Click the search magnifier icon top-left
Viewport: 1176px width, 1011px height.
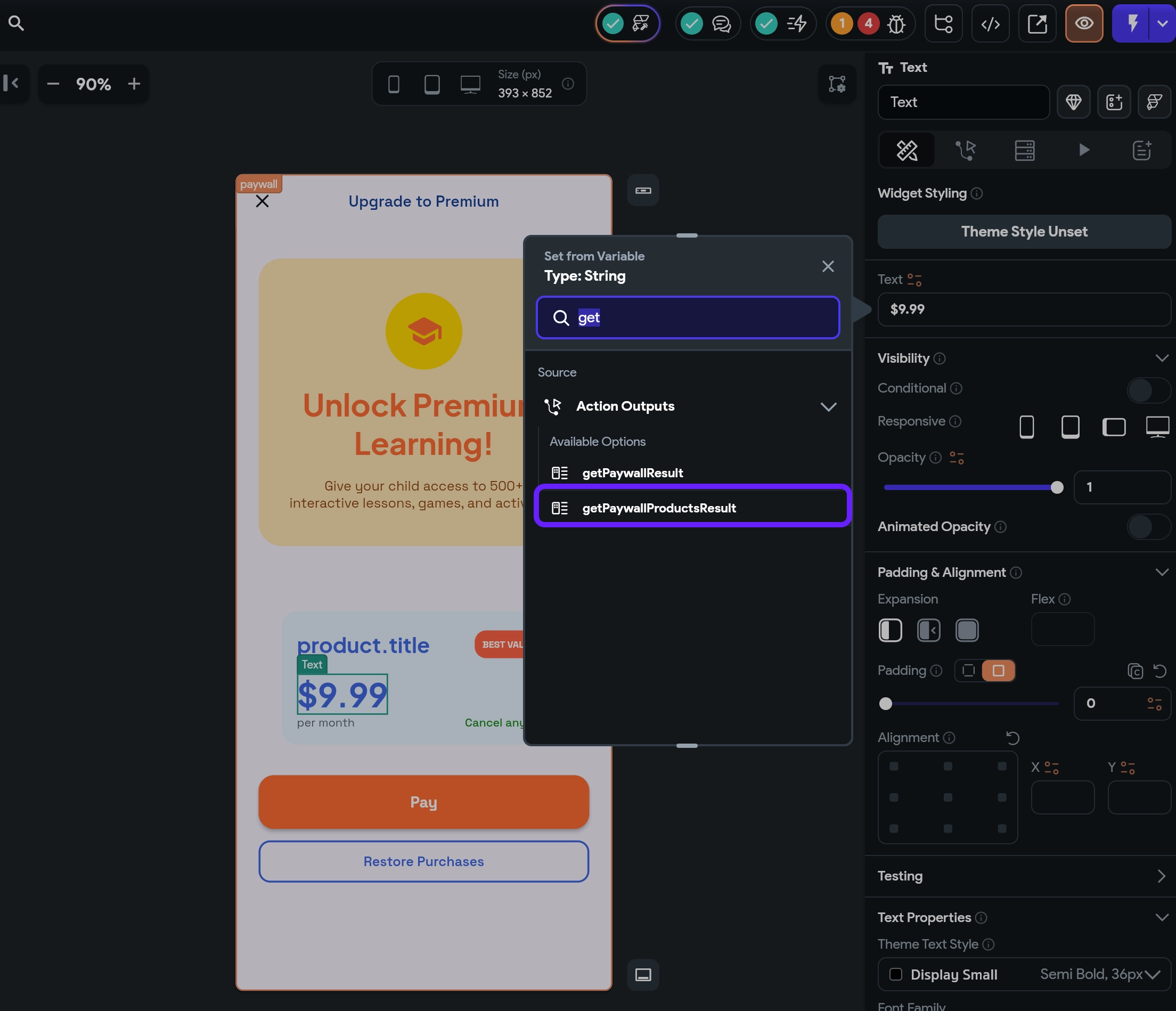point(16,23)
